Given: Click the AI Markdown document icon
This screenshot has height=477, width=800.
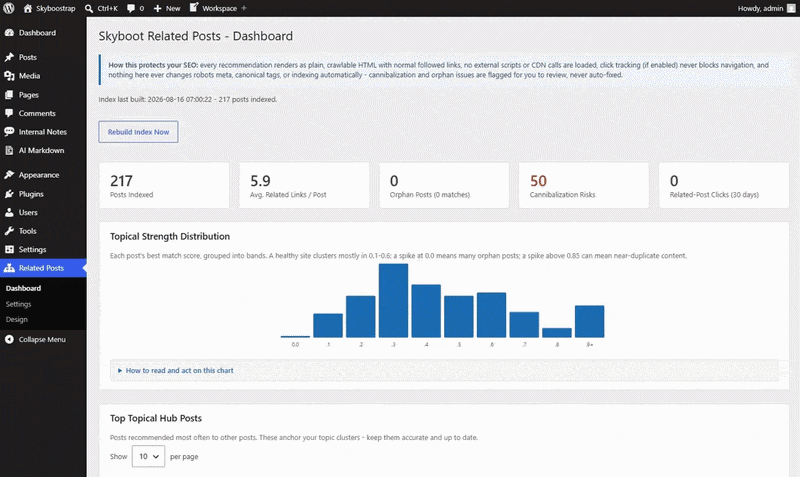Looking at the screenshot, I should (9, 150).
